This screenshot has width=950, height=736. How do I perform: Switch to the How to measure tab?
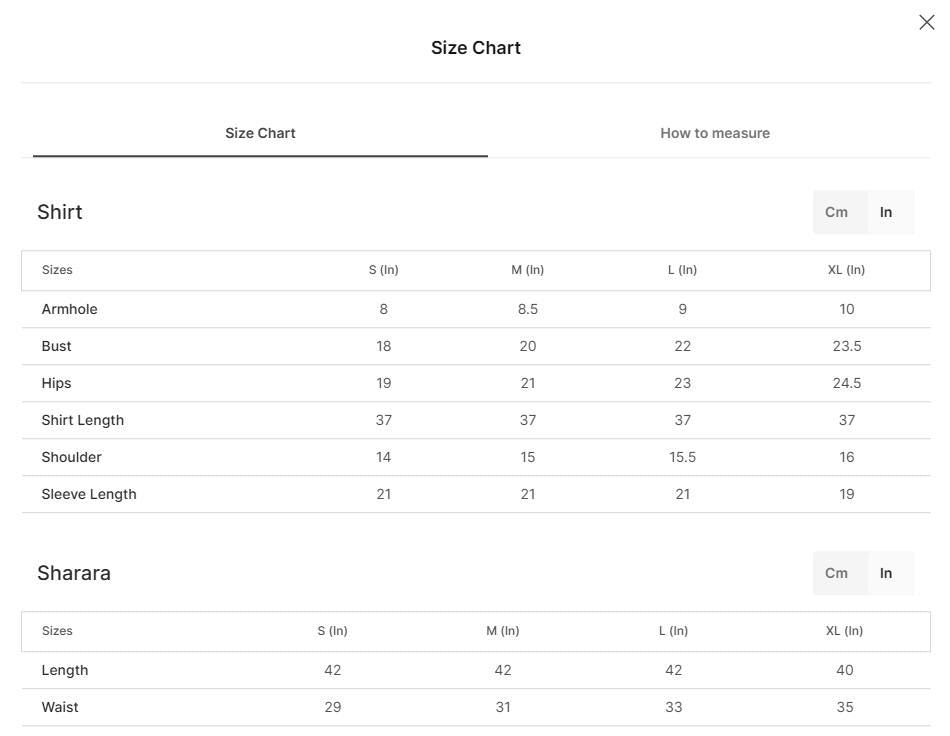[715, 133]
